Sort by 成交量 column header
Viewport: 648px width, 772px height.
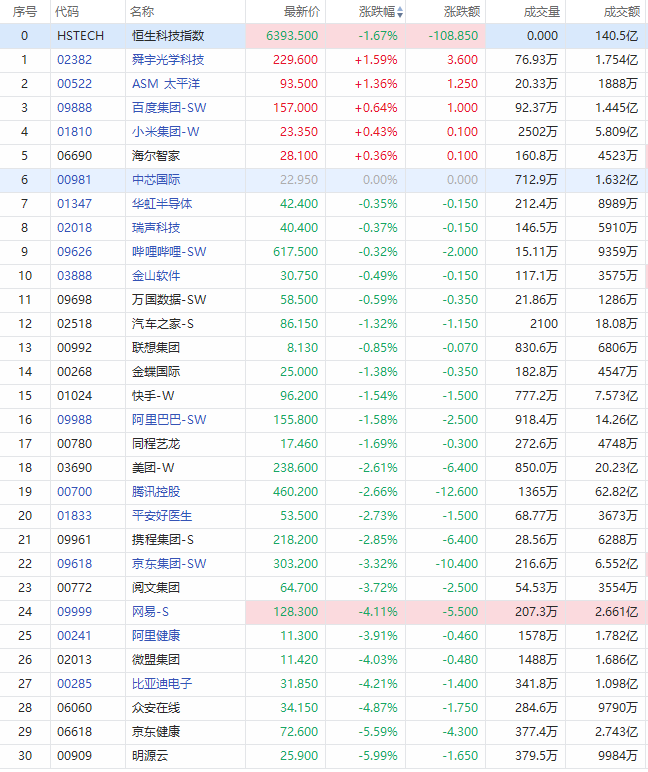(542, 11)
